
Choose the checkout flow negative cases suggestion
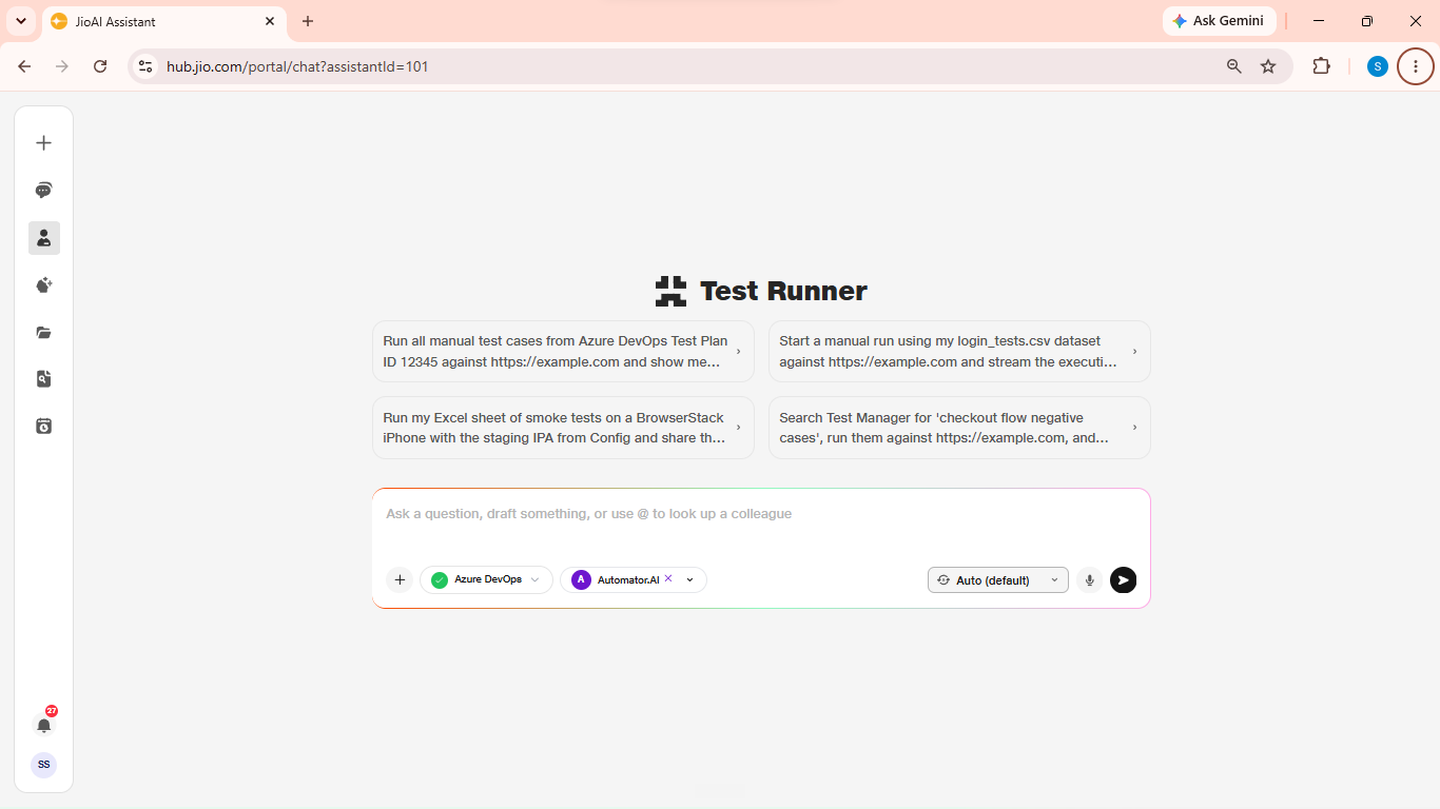tap(959, 428)
